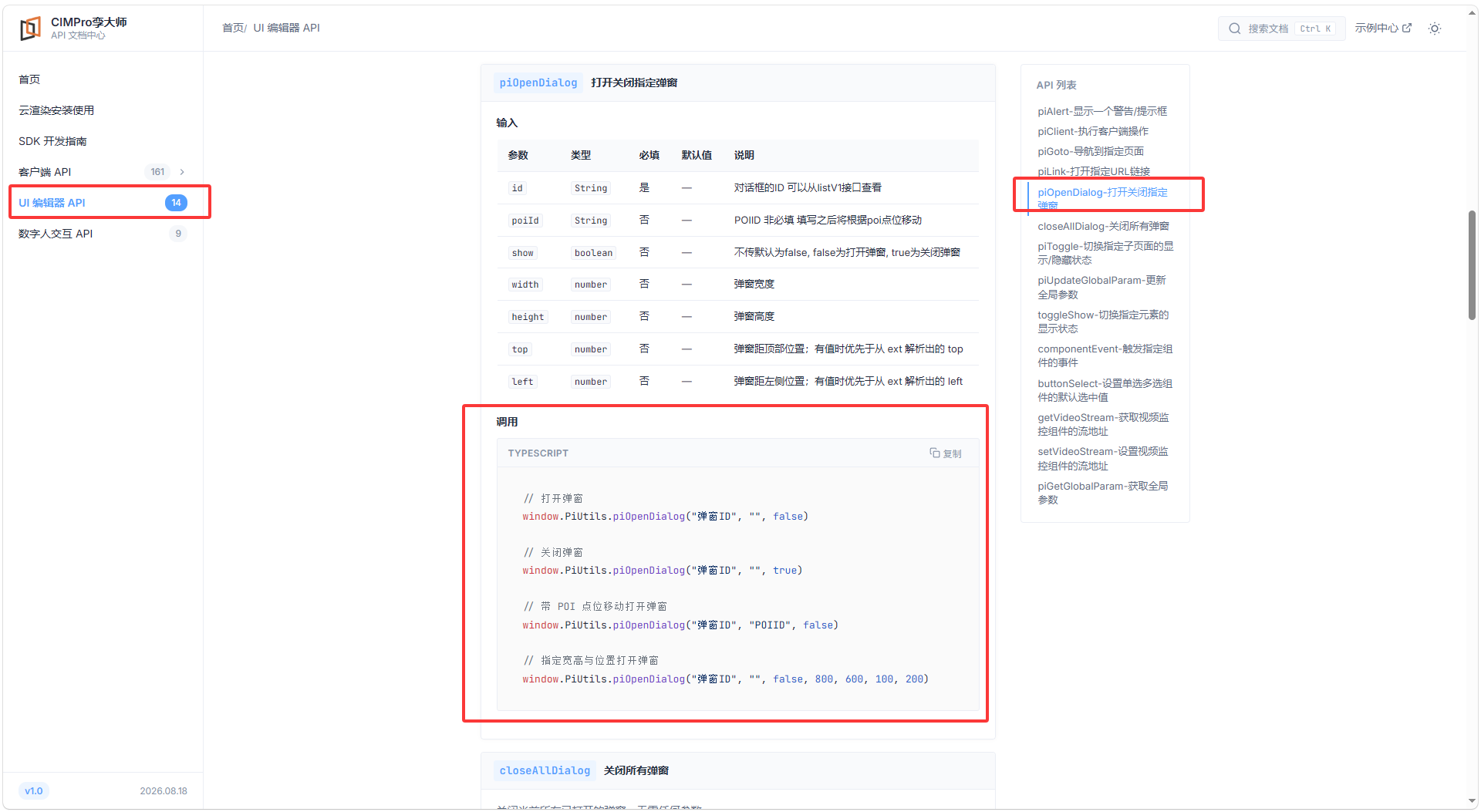
Task: Jump to piGetGlobalParam in the API list
Action: click(x=1102, y=493)
